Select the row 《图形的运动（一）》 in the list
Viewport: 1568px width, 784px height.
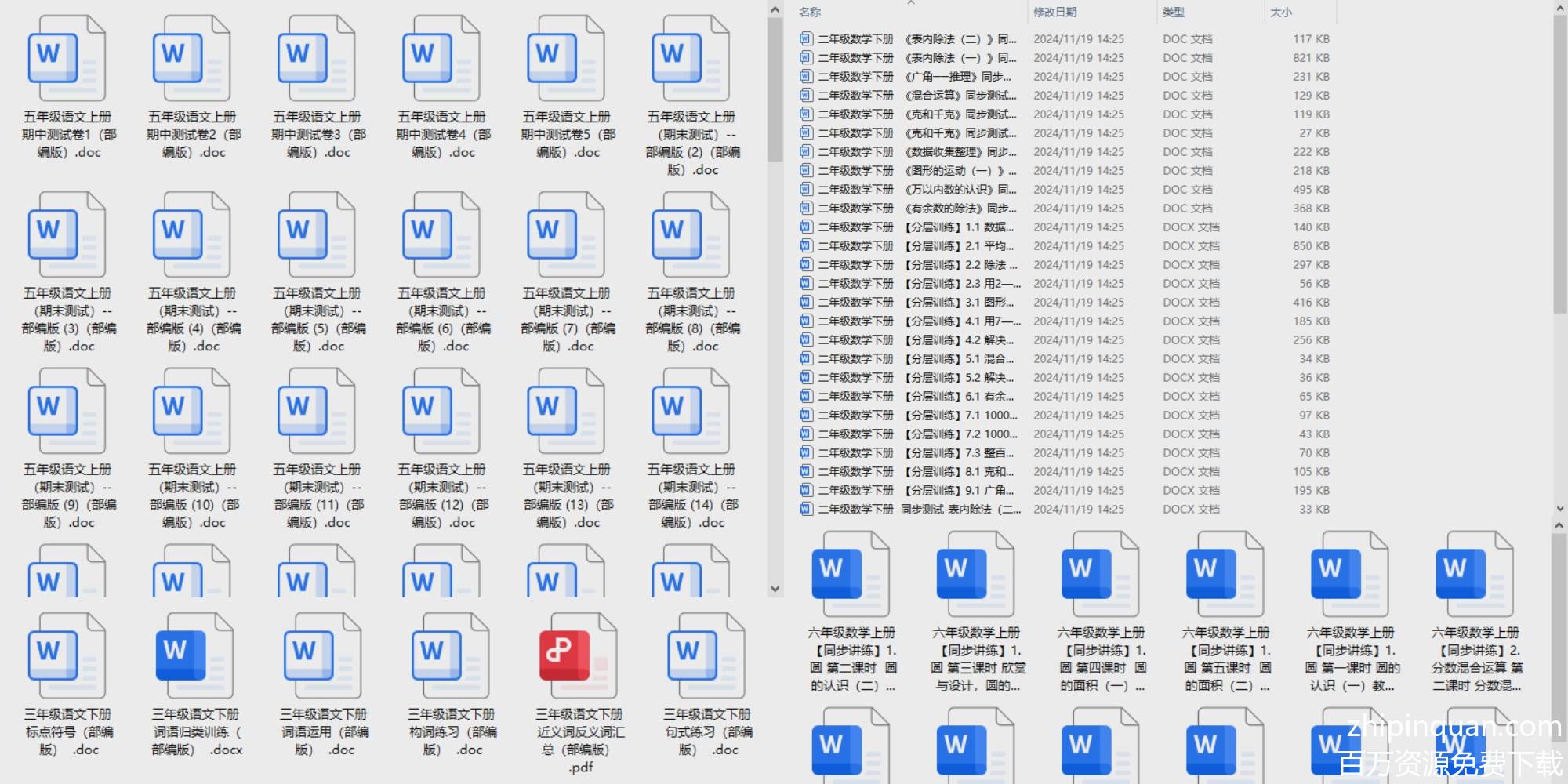pyautogui.click(x=1065, y=170)
